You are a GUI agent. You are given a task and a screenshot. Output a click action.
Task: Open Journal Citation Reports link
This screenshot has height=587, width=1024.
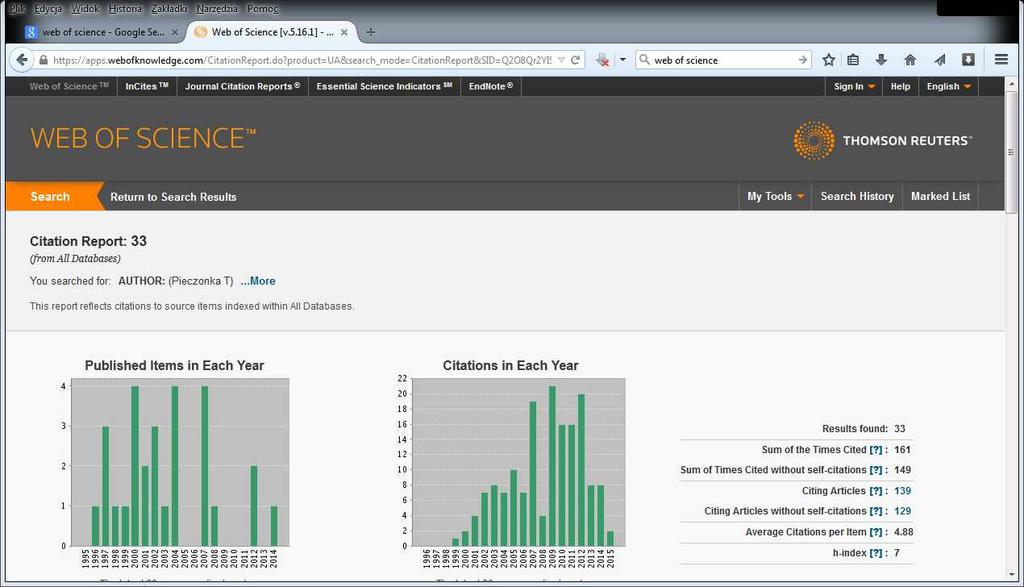click(x=242, y=86)
